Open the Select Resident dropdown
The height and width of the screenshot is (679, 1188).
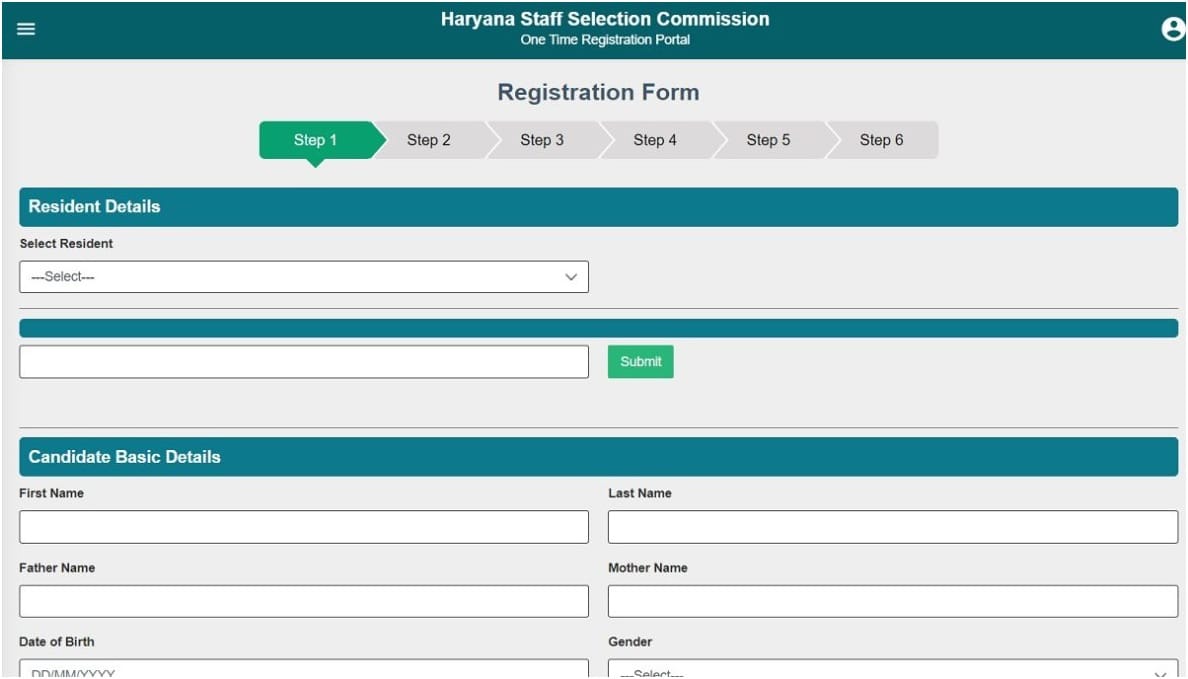tap(304, 277)
